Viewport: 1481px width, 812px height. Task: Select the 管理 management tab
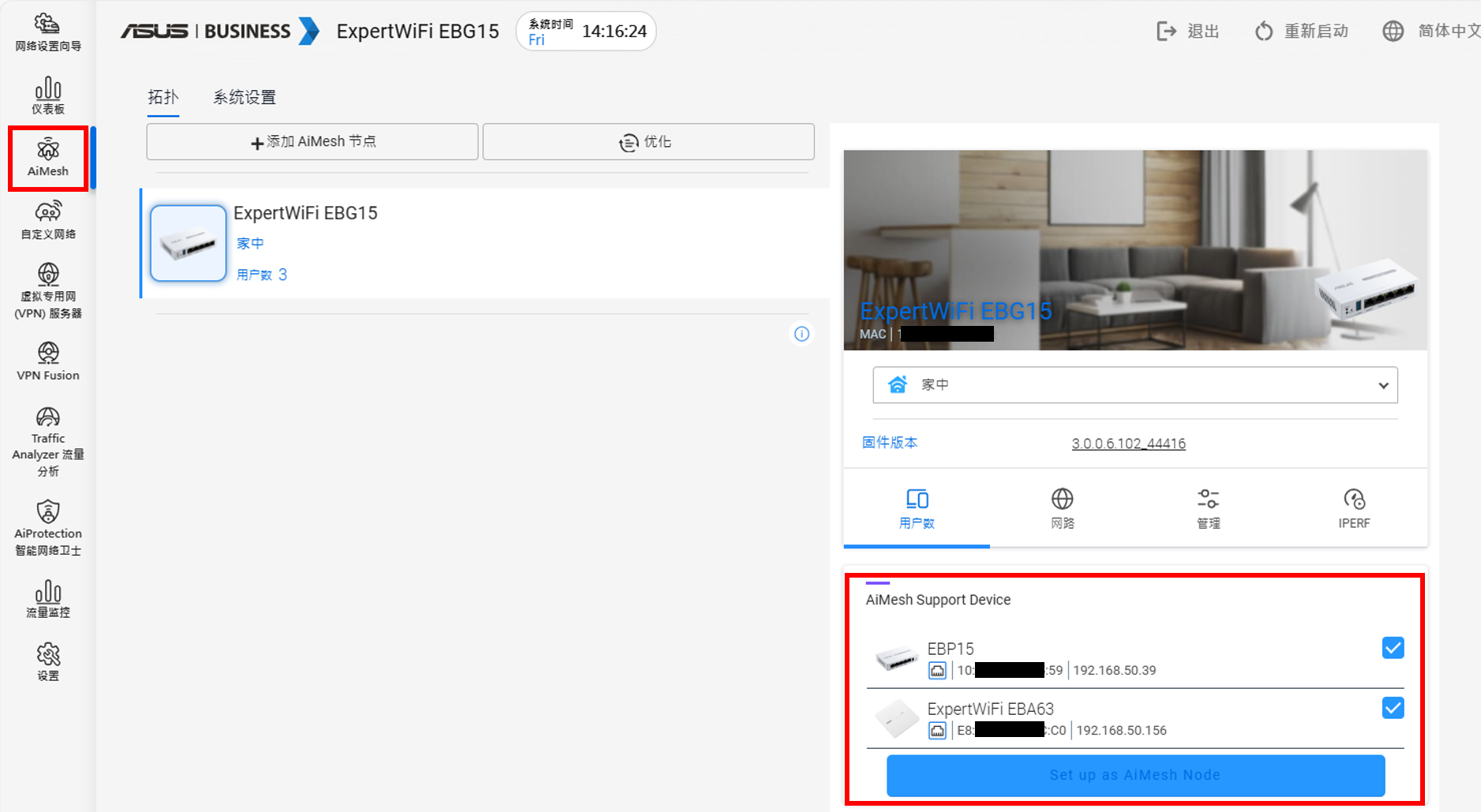coord(1209,509)
